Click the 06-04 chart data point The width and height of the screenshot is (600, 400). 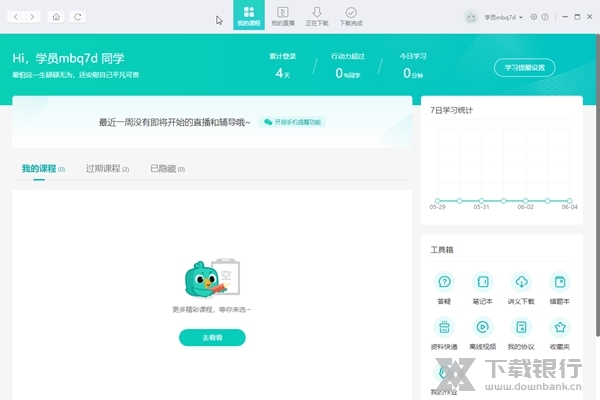[570, 201]
